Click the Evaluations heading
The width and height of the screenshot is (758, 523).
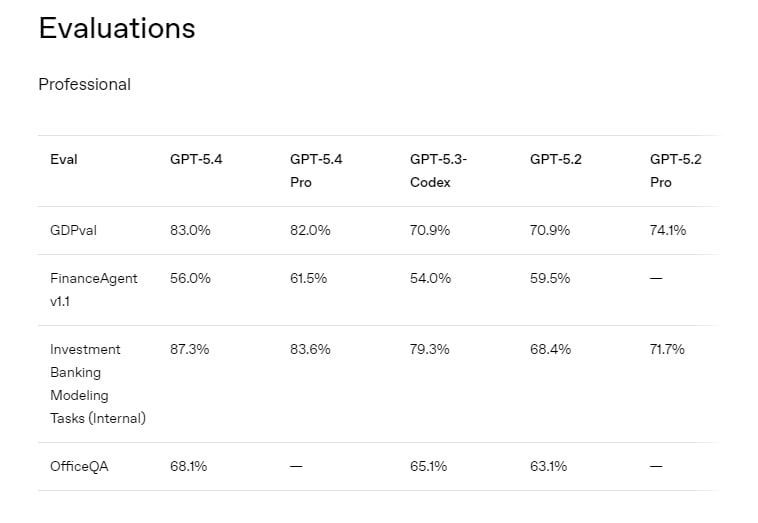tap(116, 28)
